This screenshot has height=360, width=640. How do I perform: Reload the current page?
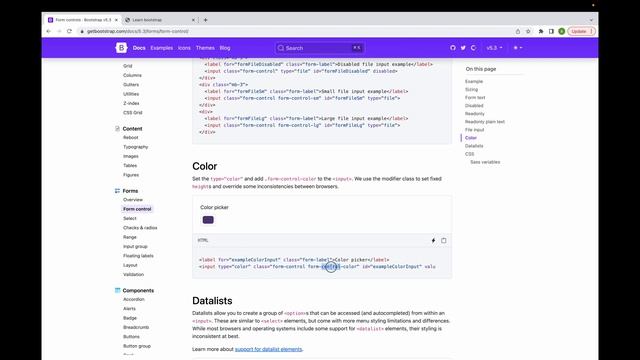click(x=69, y=31)
